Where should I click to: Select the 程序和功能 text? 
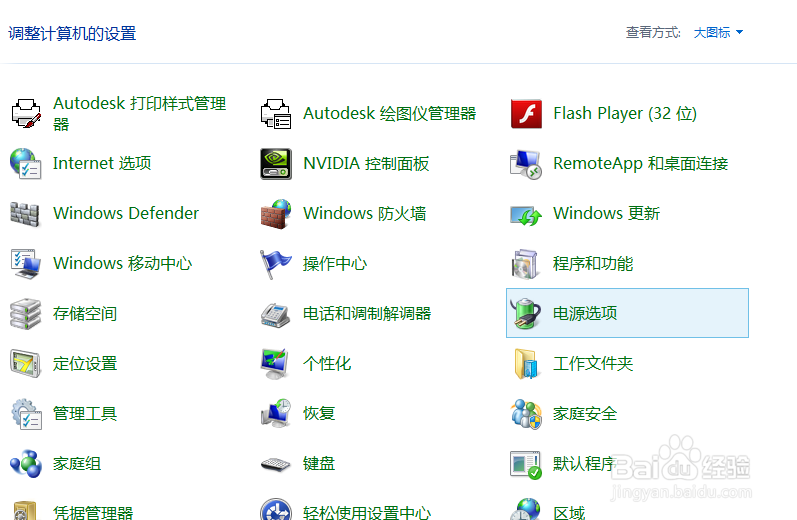tap(593, 263)
